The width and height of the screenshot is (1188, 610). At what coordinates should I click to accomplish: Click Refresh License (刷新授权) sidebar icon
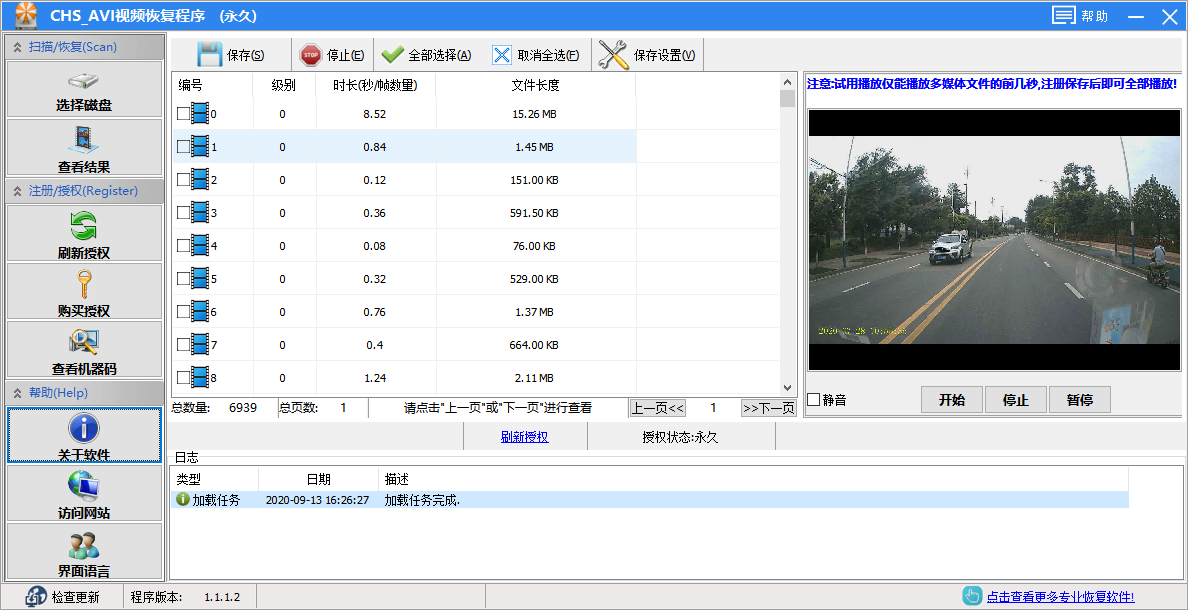pos(84,233)
